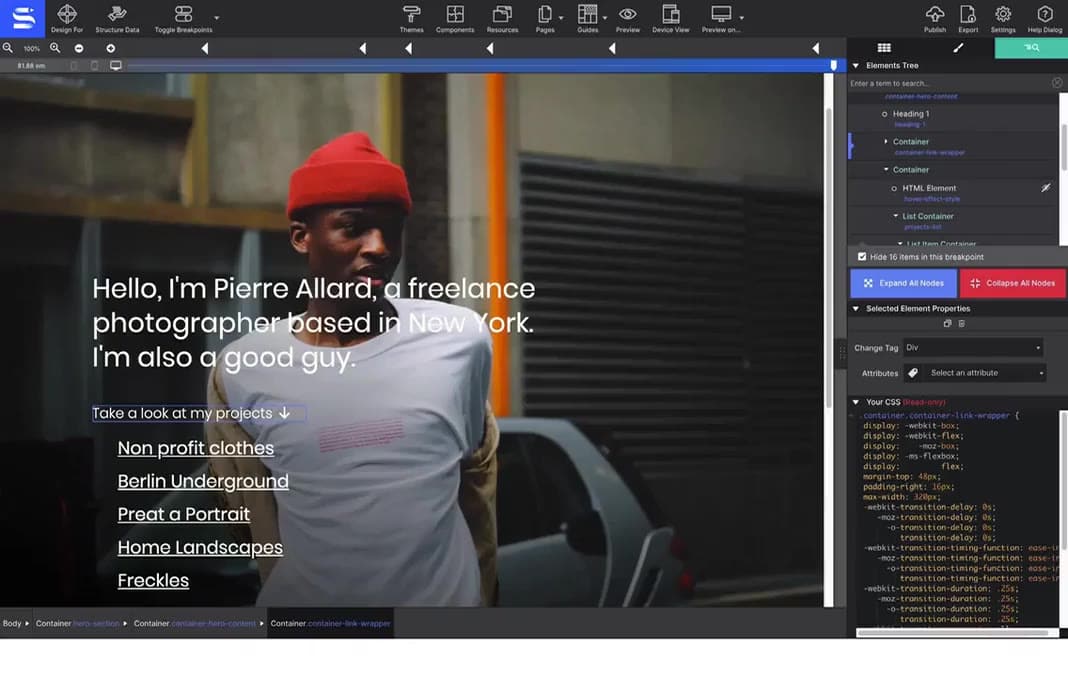The image size is (1068, 678).
Task: Click the Guides toolbar icon
Action: pos(587,14)
